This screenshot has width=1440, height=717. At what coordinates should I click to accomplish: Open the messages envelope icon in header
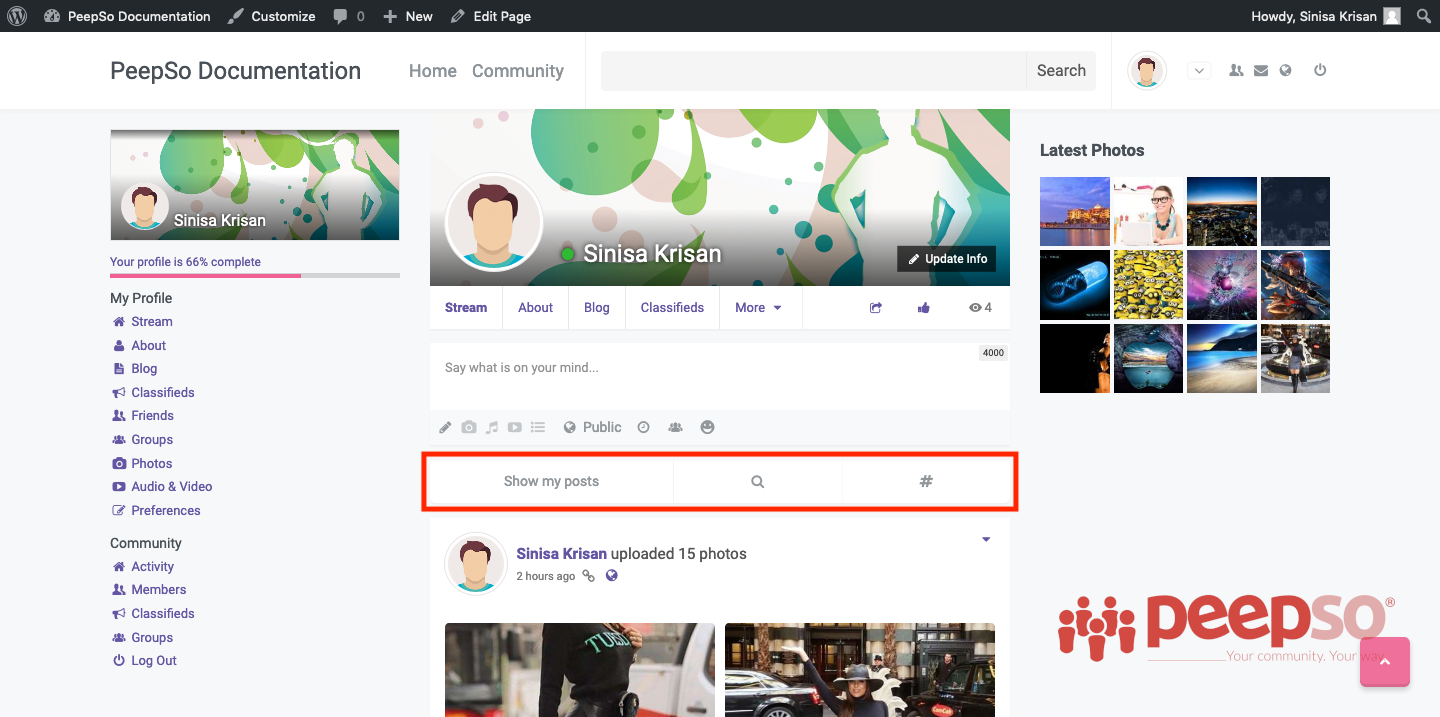pos(1261,70)
